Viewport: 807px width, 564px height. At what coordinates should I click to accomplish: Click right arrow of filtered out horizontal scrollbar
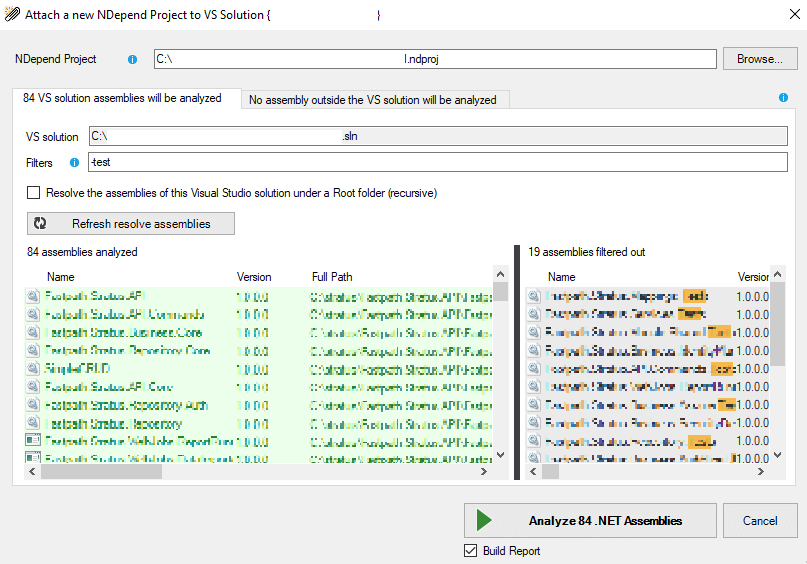click(x=761, y=471)
